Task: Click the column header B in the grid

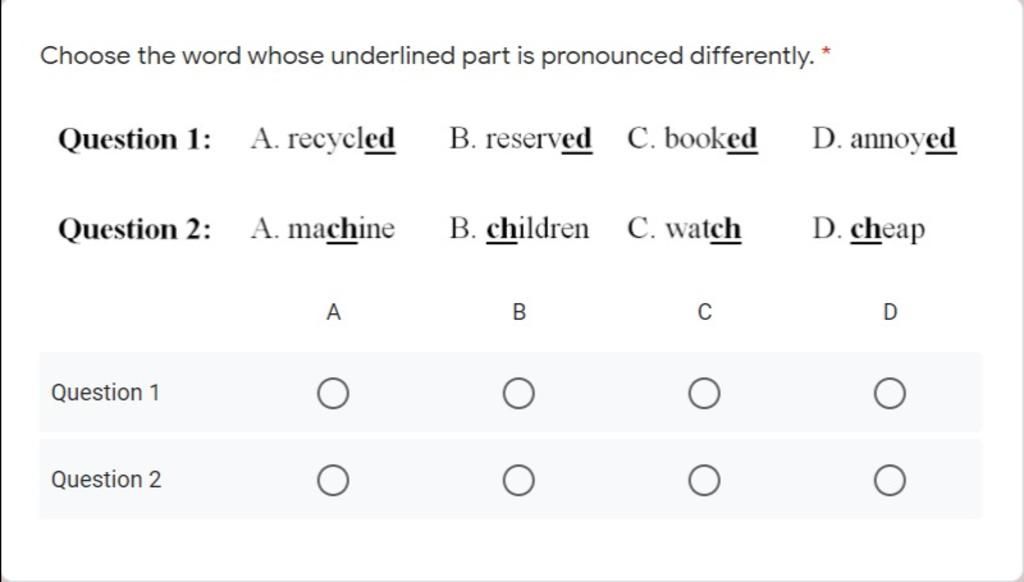Action: point(519,312)
